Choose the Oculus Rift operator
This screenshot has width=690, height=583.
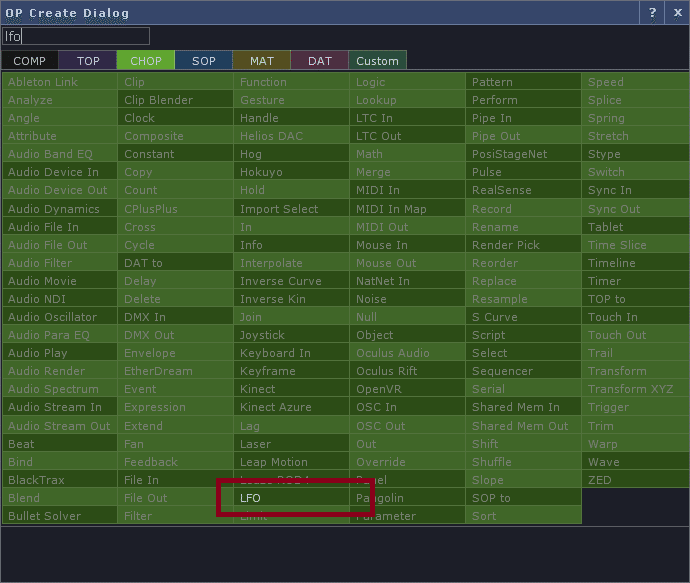click(x=407, y=371)
